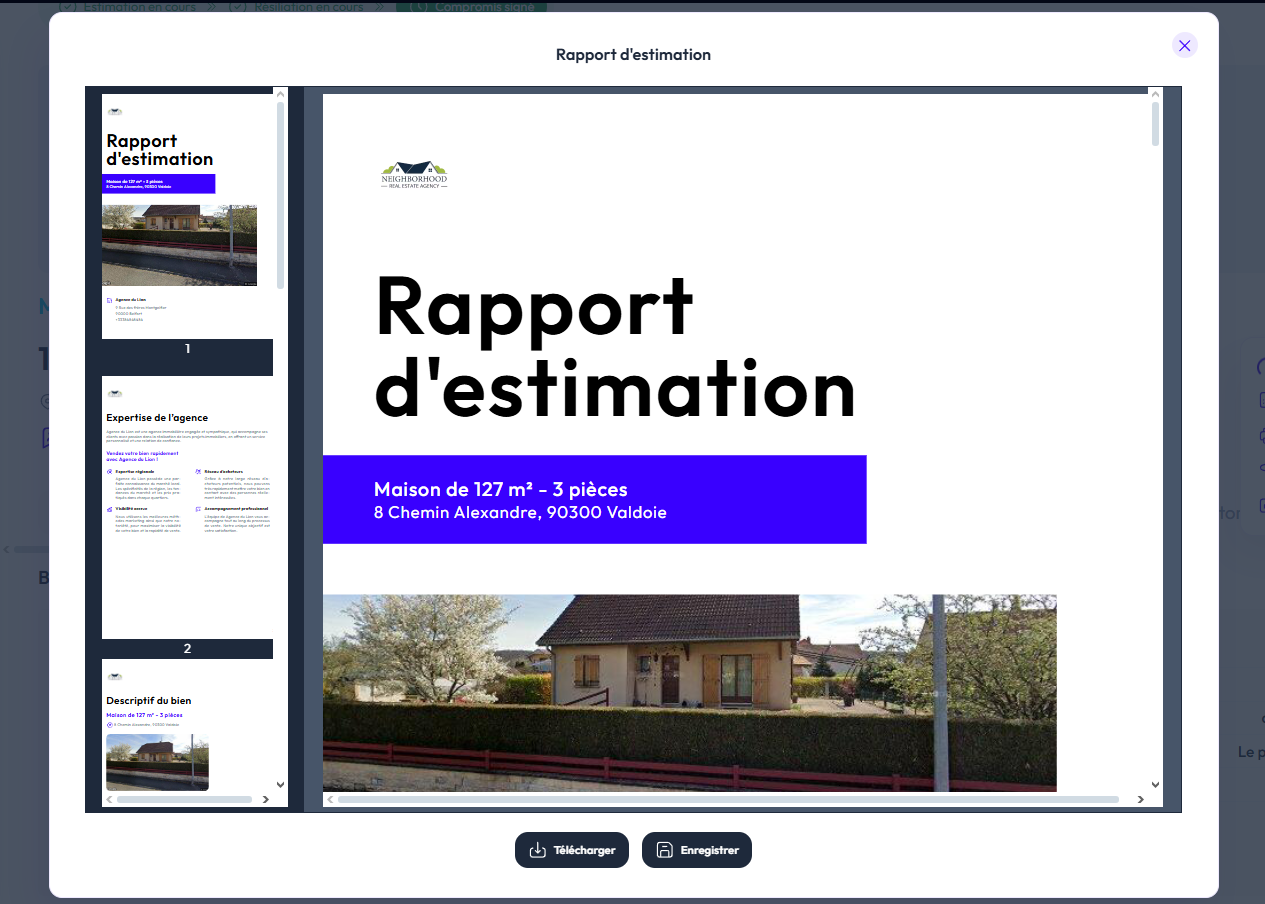This screenshot has height=904, width=1265.
Task: Click the Télécharger download button
Action: [x=572, y=850]
